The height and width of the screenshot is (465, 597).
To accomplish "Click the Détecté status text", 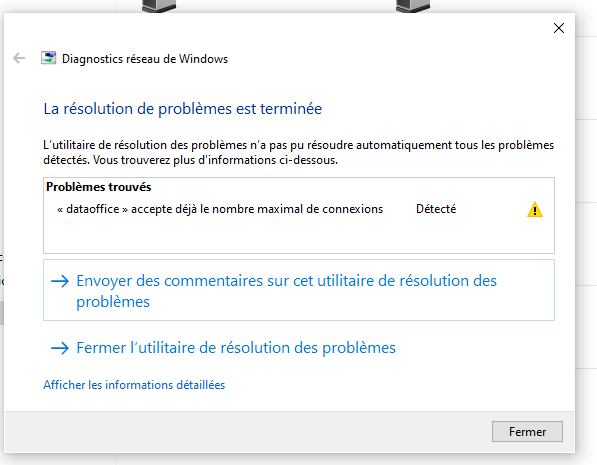I will pyautogui.click(x=436, y=209).
